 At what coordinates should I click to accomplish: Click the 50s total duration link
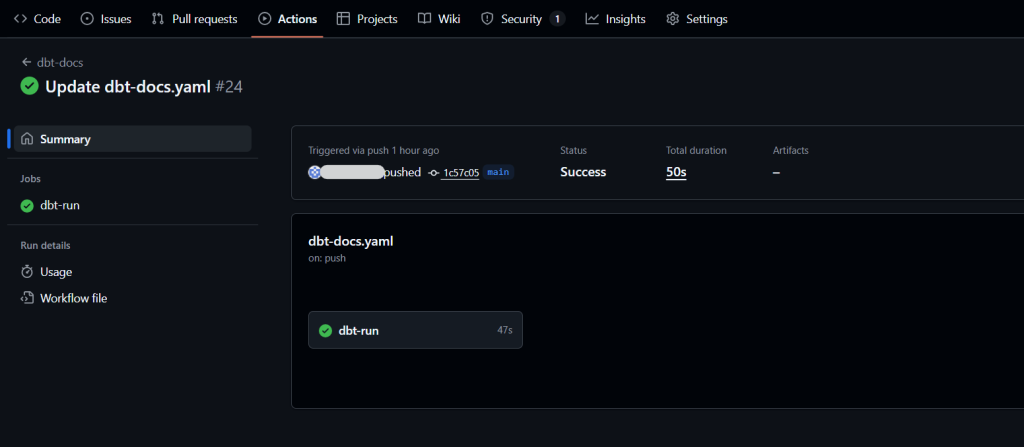pyautogui.click(x=676, y=172)
